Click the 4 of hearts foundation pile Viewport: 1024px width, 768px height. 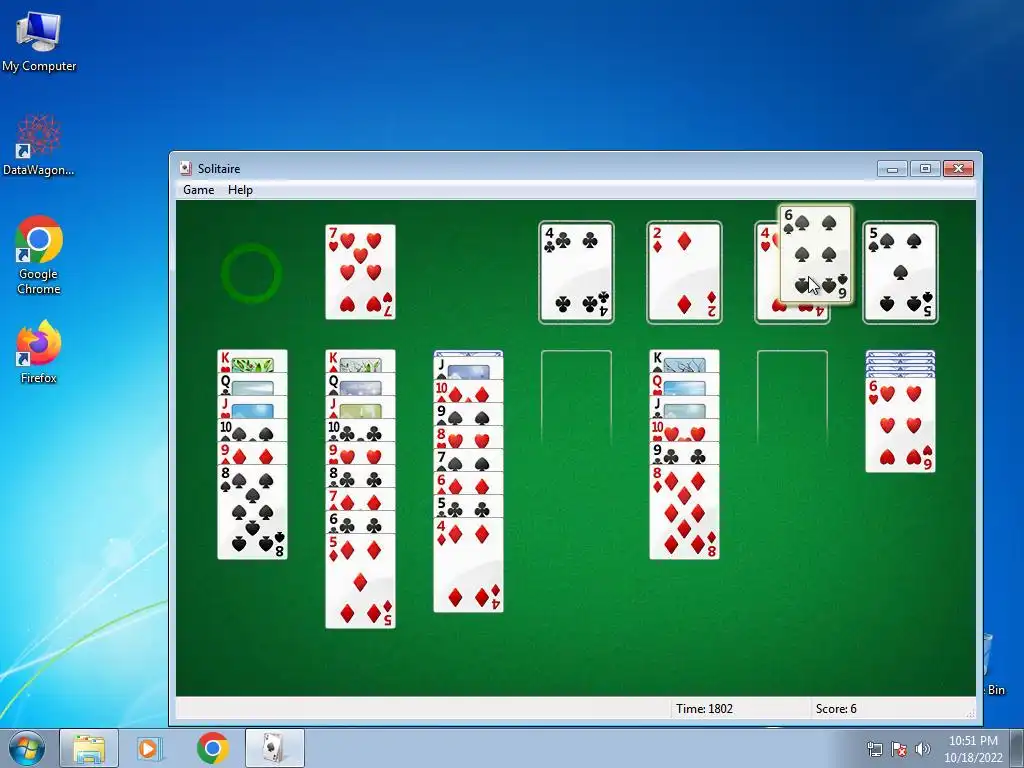point(767,272)
